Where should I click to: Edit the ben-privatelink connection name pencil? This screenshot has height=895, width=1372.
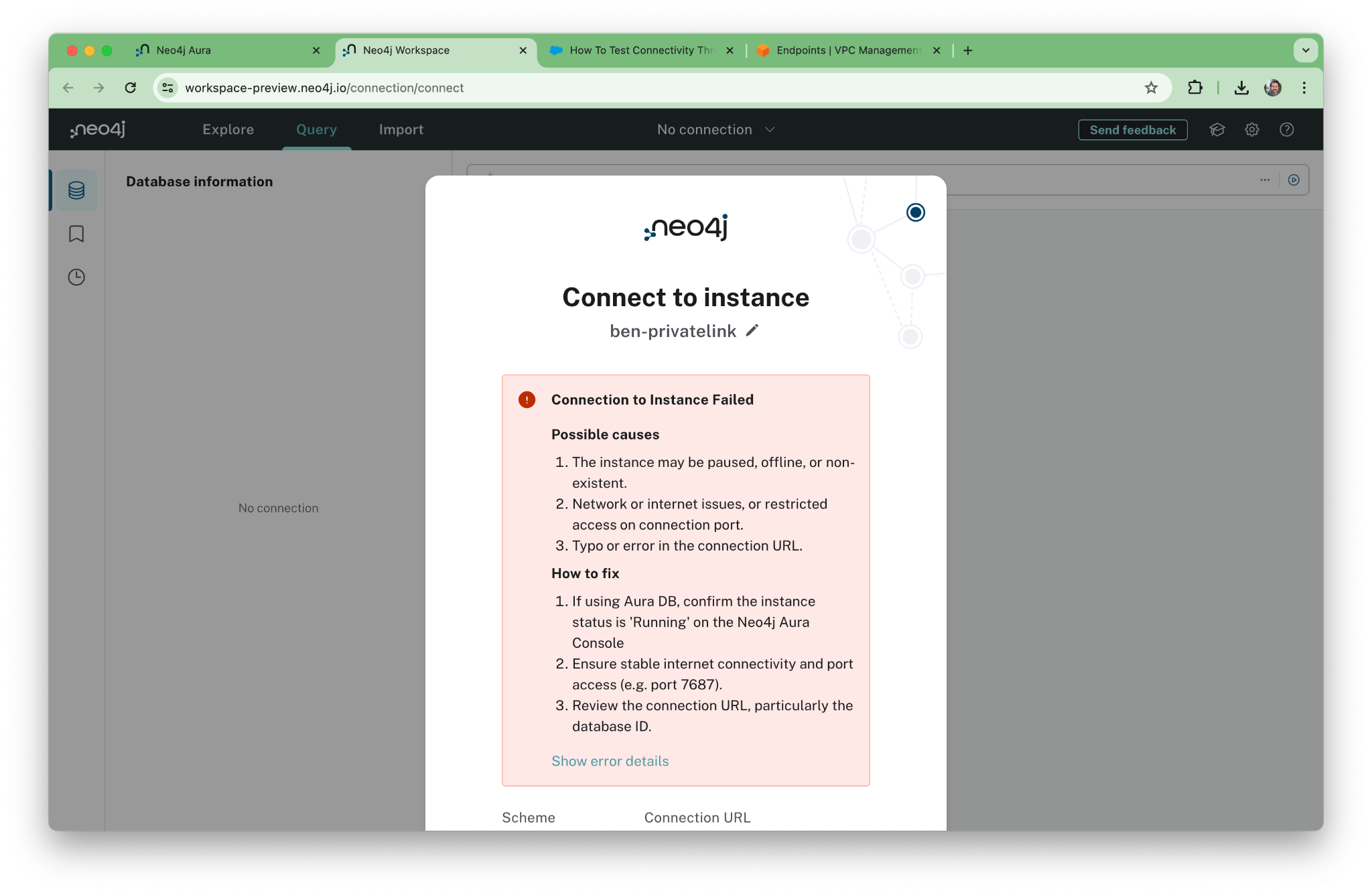pos(752,331)
